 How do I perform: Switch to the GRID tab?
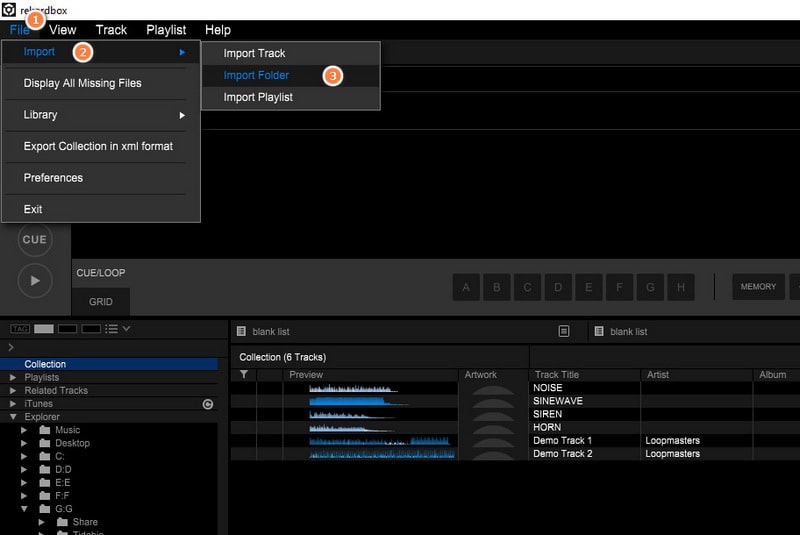[x=101, y=302]
